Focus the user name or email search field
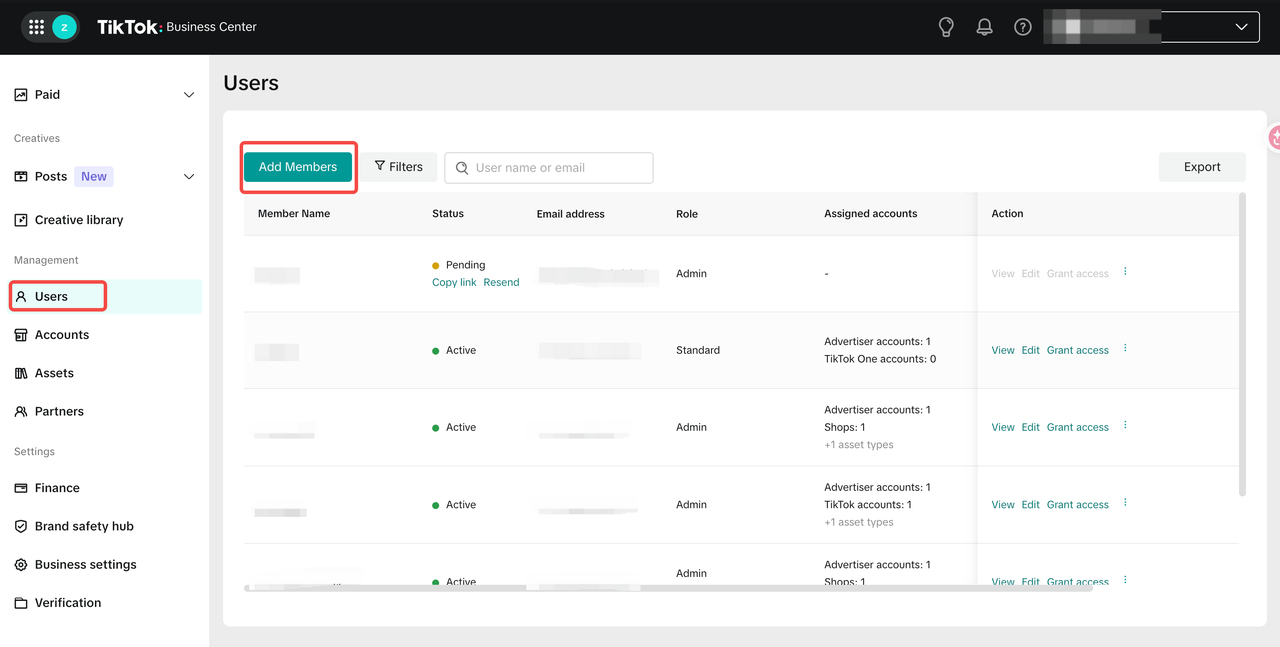The image size is (1280, 647). (x=549, y=168)
